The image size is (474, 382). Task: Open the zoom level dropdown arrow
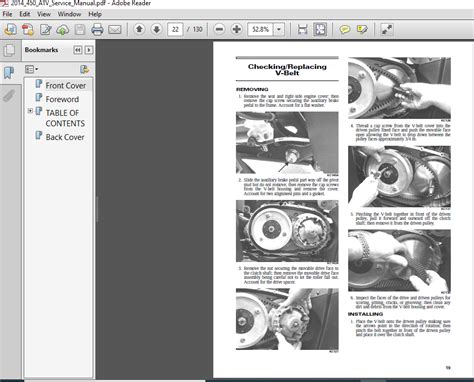point(279,29)
